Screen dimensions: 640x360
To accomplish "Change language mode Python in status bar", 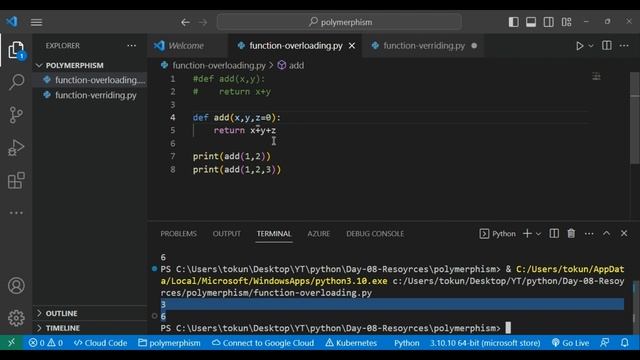I will (407, 343).
